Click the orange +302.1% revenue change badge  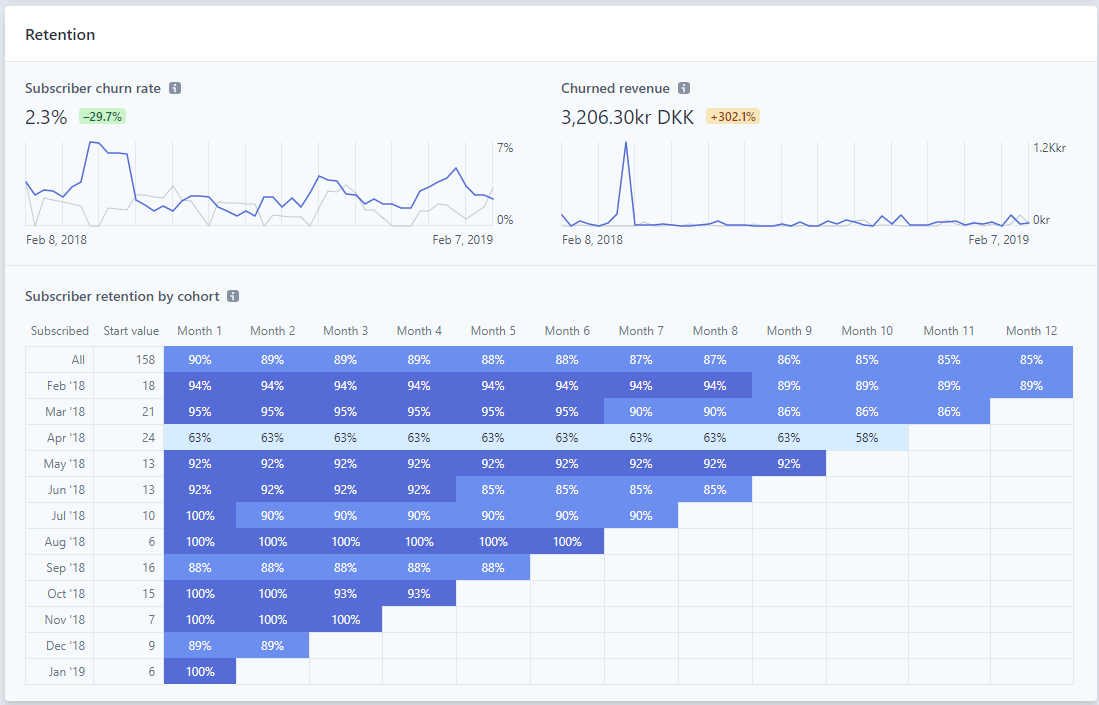point(733,117)
